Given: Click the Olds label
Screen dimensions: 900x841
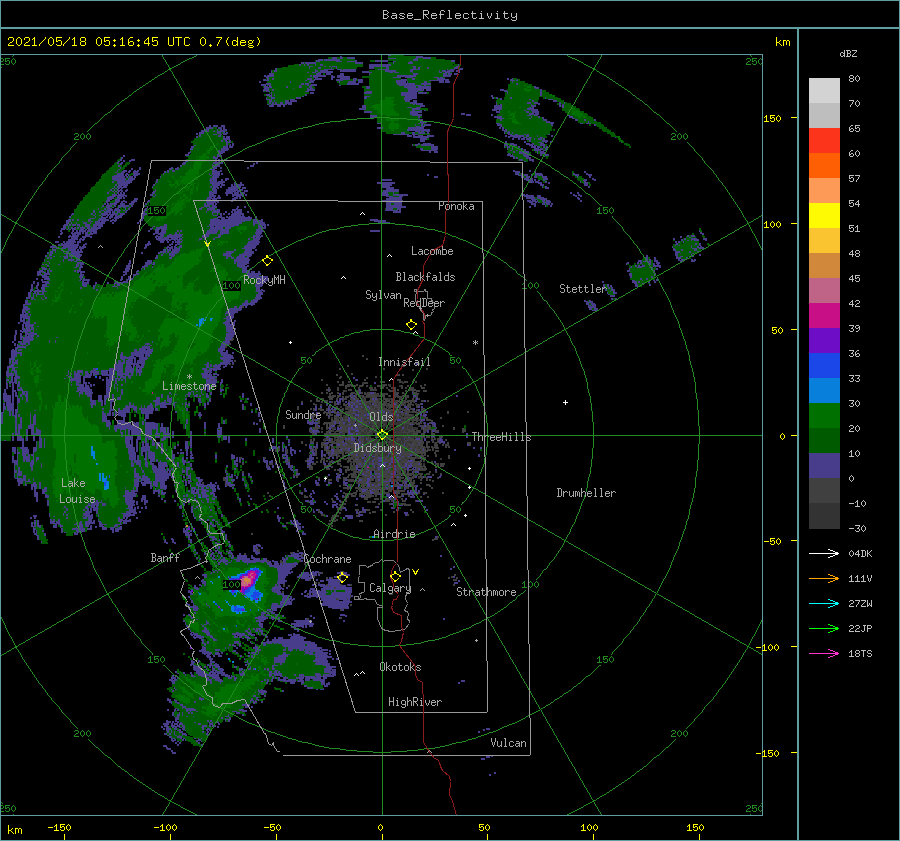Looking at the screenshot, I should coord(381,417).
